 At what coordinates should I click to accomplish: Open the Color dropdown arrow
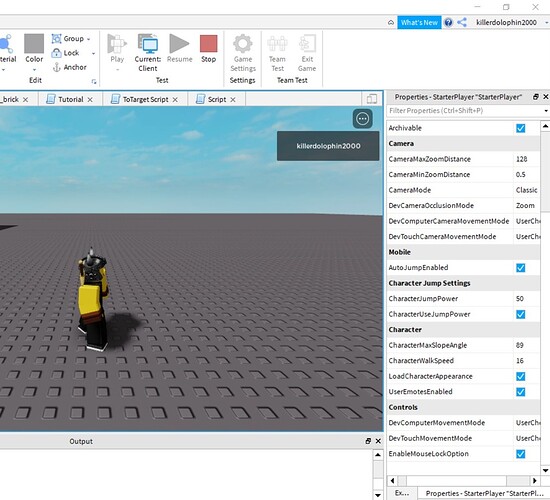pos(34,69)
